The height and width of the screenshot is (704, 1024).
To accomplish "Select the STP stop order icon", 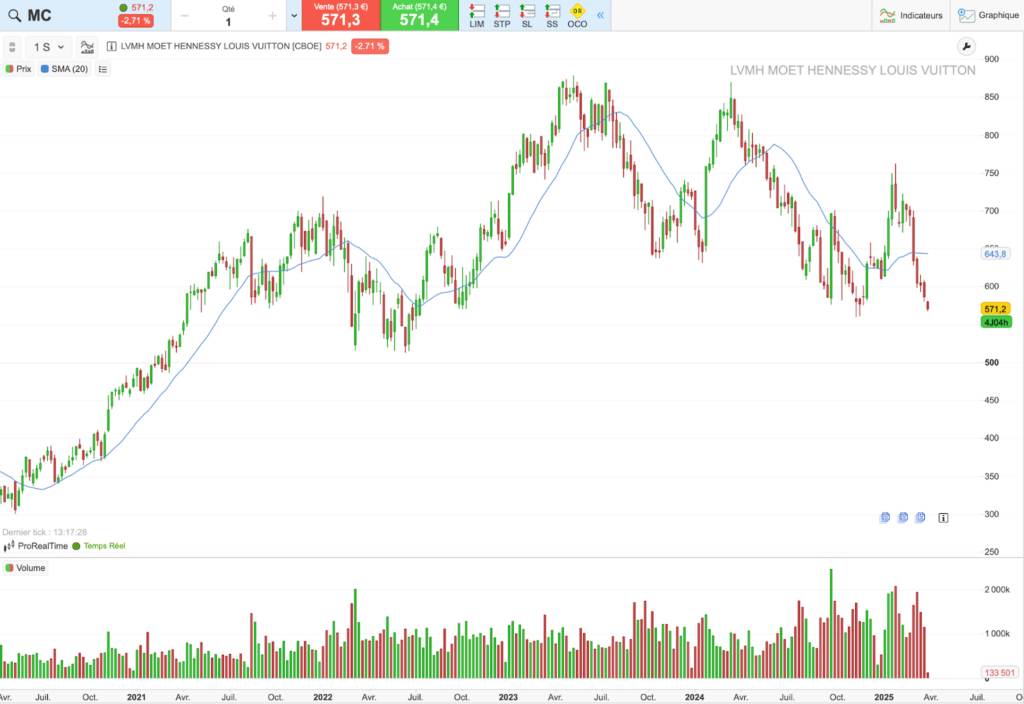I will tap(502, 16).
